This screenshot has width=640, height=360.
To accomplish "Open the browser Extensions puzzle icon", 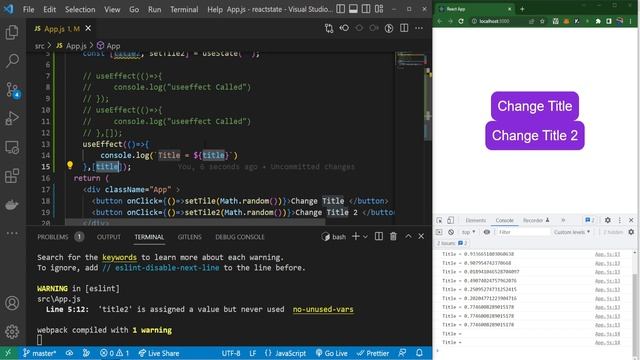I will [598, 21].
